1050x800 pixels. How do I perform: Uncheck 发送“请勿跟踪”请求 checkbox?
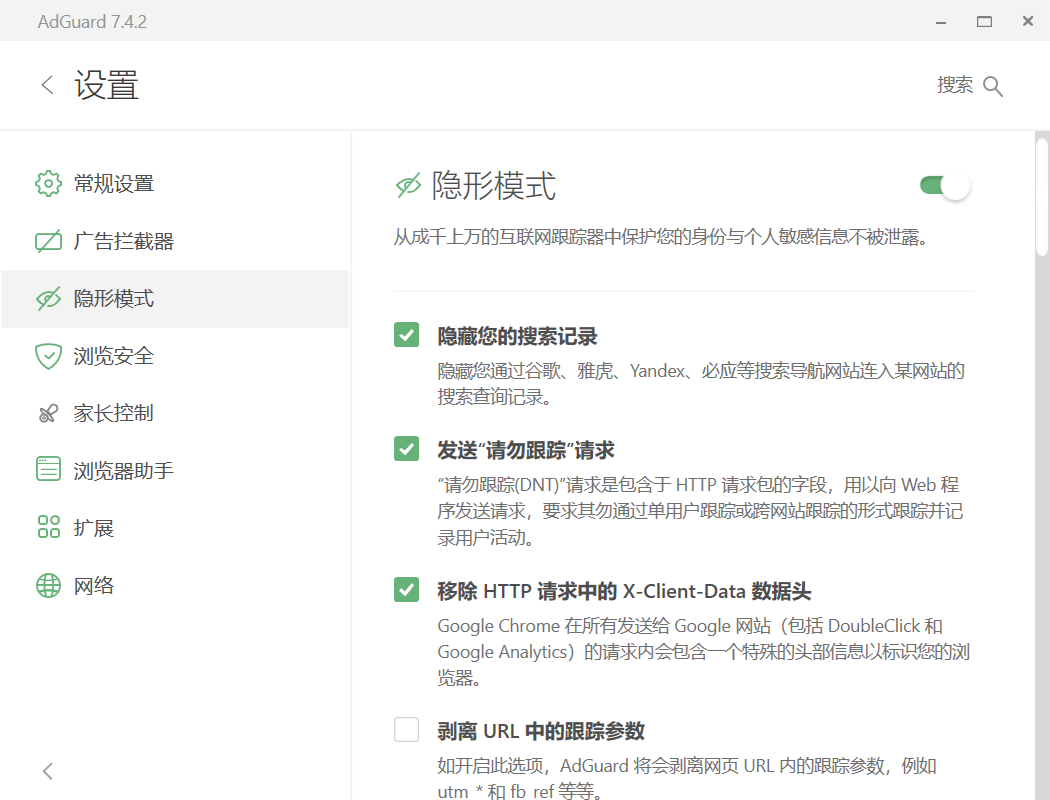coord(406,449)
